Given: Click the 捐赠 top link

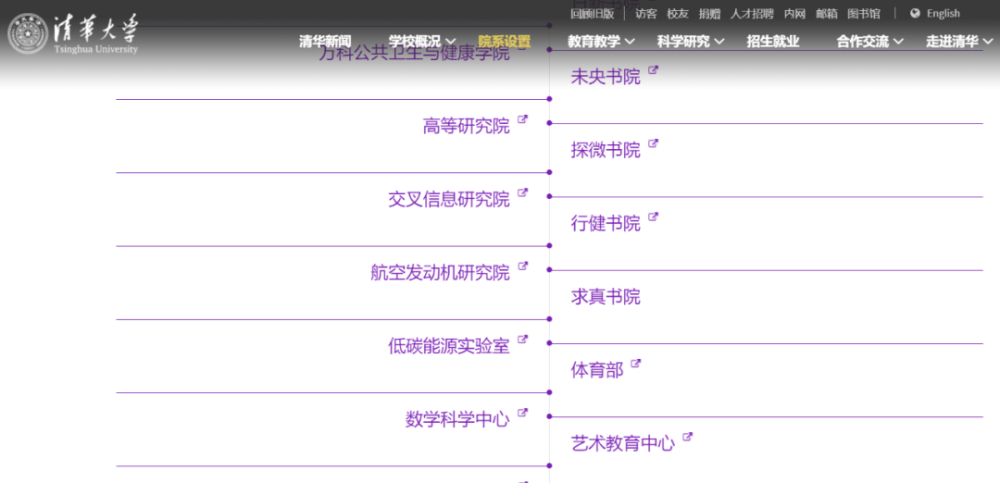Looking at the screenshot, I should (x=709, y=13).
